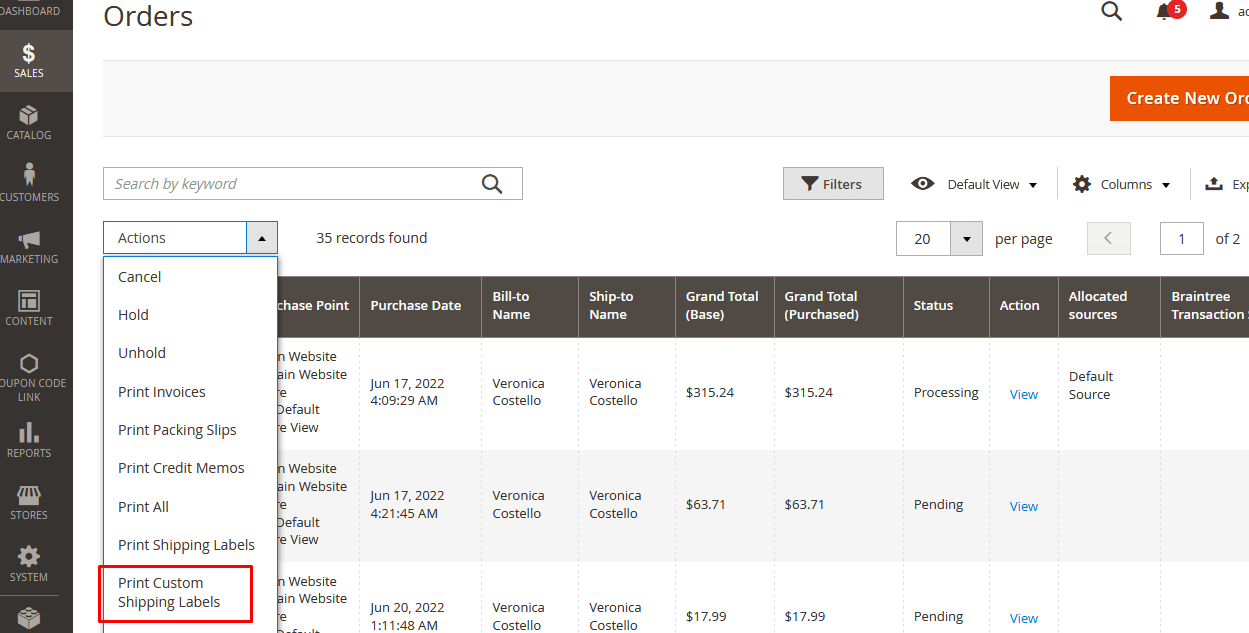Open the Stores sidebar icon
Viewport: 1249px width, 633px height.
click(x=29, y=502)
